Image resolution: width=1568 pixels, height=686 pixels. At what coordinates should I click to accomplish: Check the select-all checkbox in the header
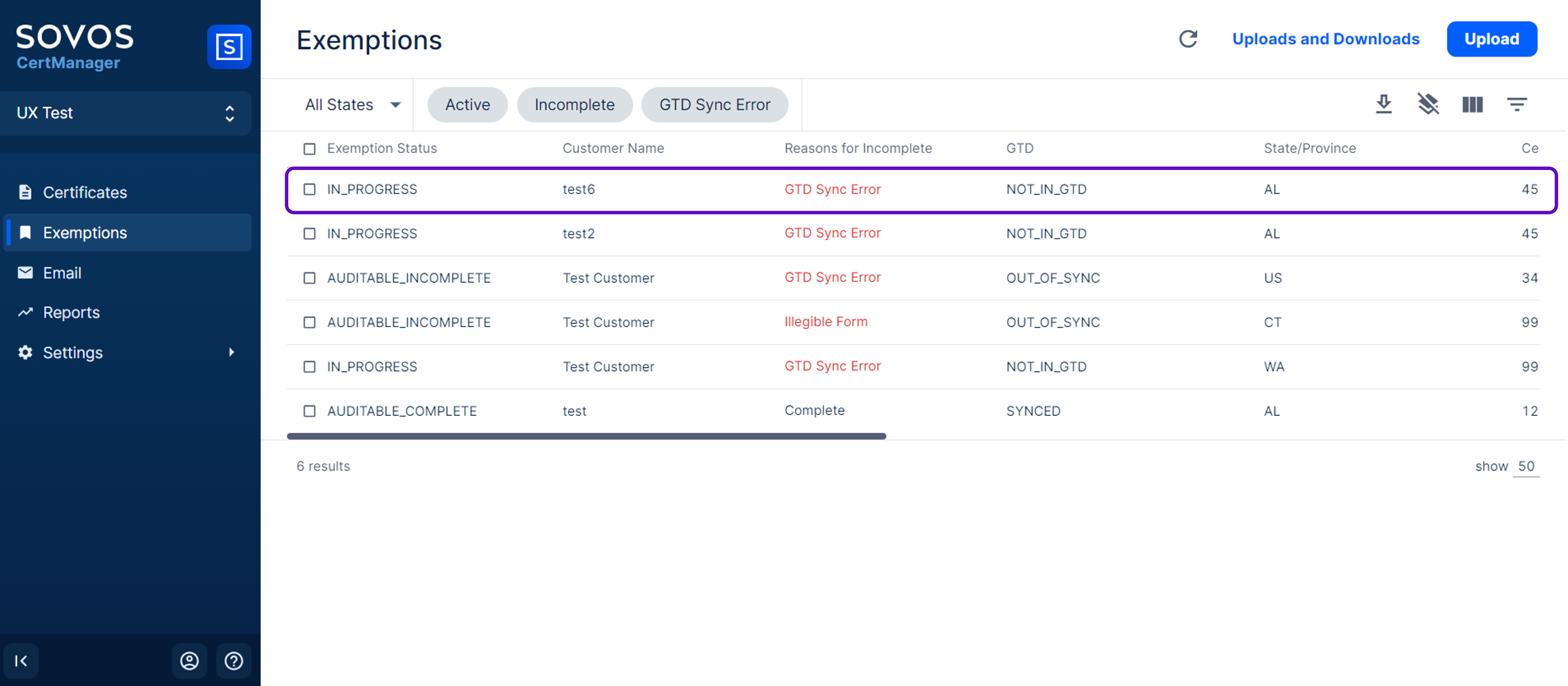click(309, 149)
